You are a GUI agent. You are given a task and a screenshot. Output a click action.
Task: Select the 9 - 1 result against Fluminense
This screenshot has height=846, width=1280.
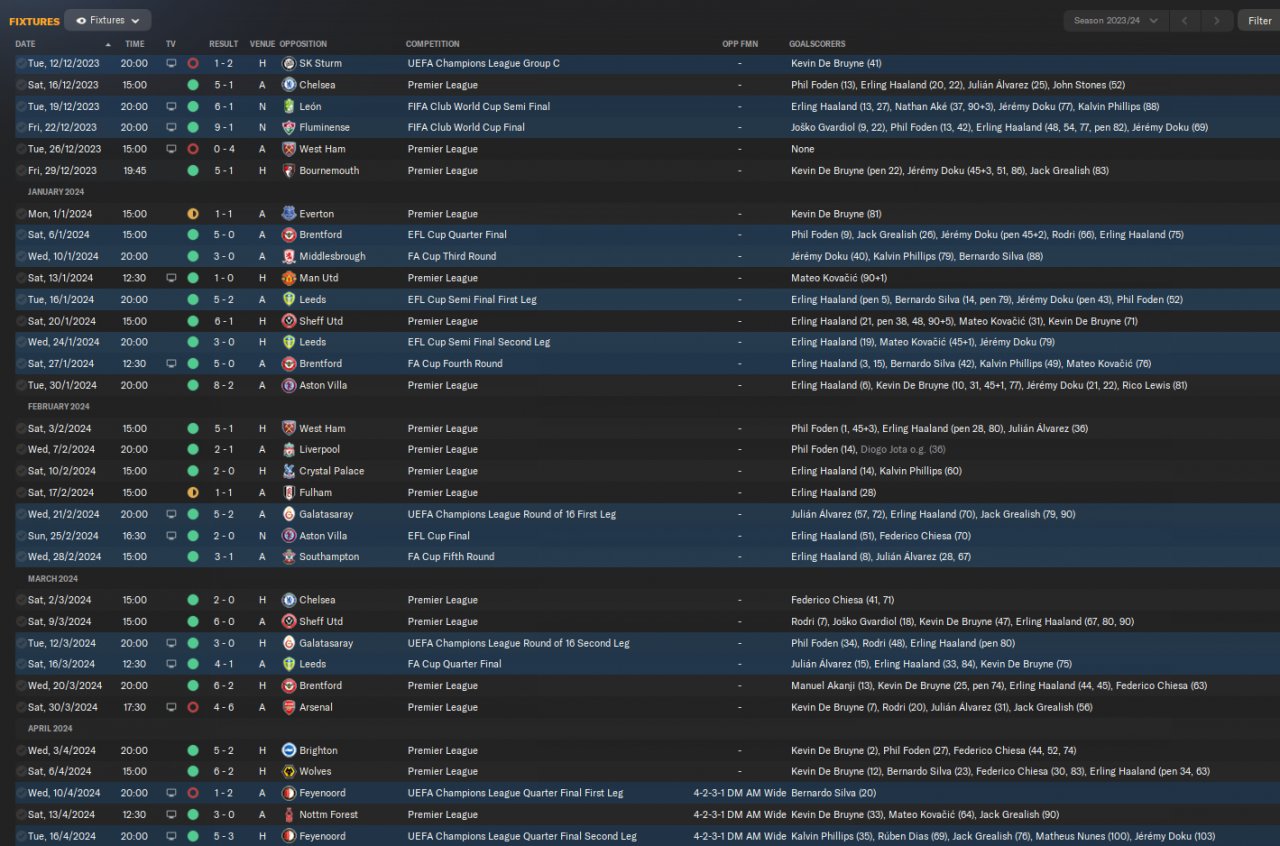pos(222,128)
